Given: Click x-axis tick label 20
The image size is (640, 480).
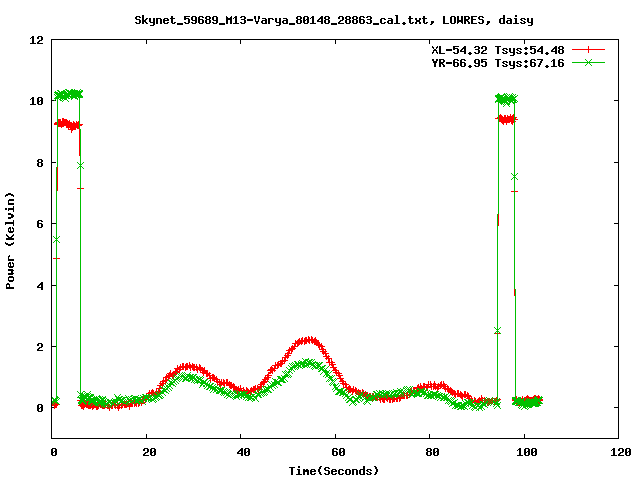Looking at the screenshot, I should [x=149, y=452].
